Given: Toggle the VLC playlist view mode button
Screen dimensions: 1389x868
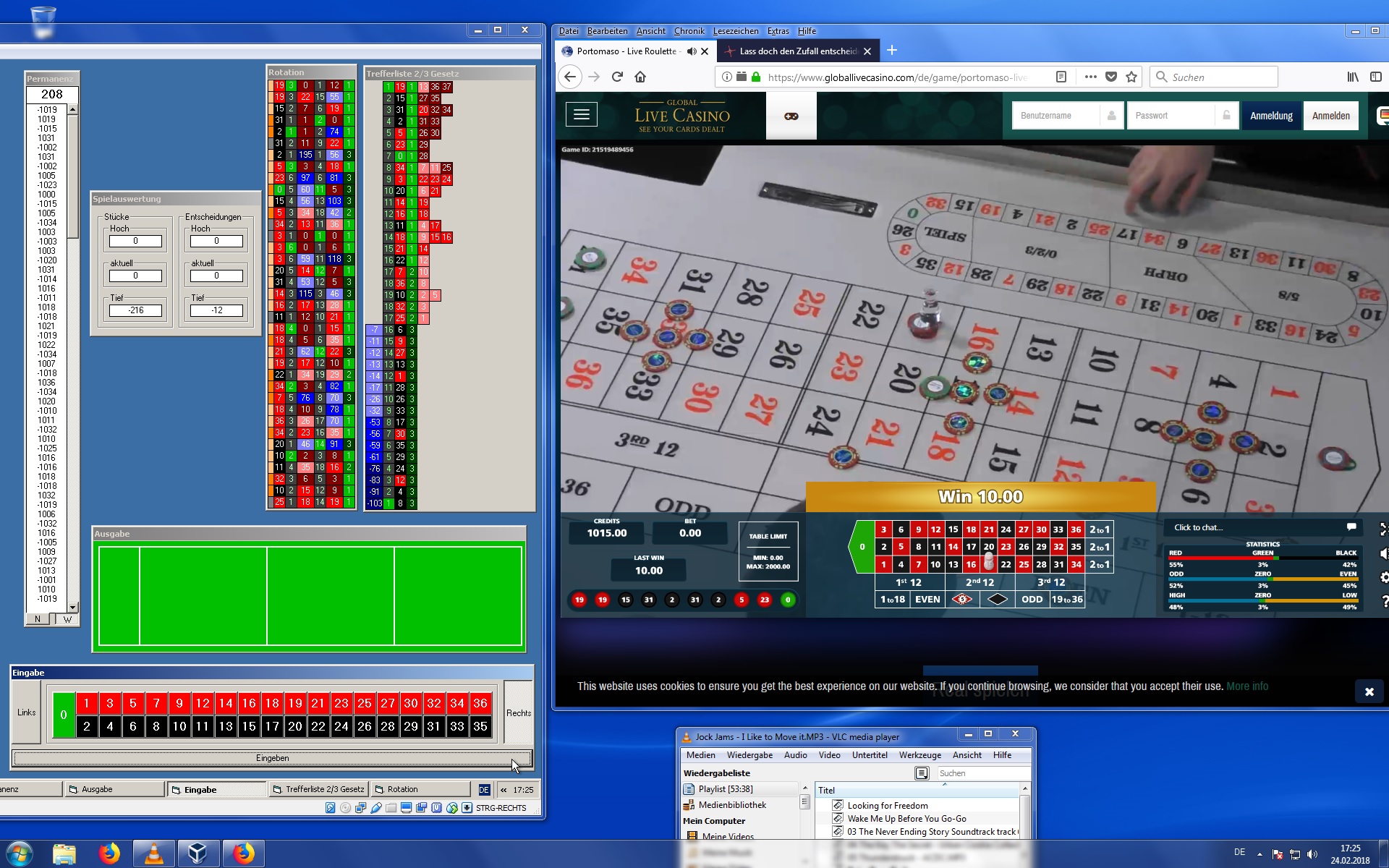Looking at the screenshot, I should click(922, 773).
